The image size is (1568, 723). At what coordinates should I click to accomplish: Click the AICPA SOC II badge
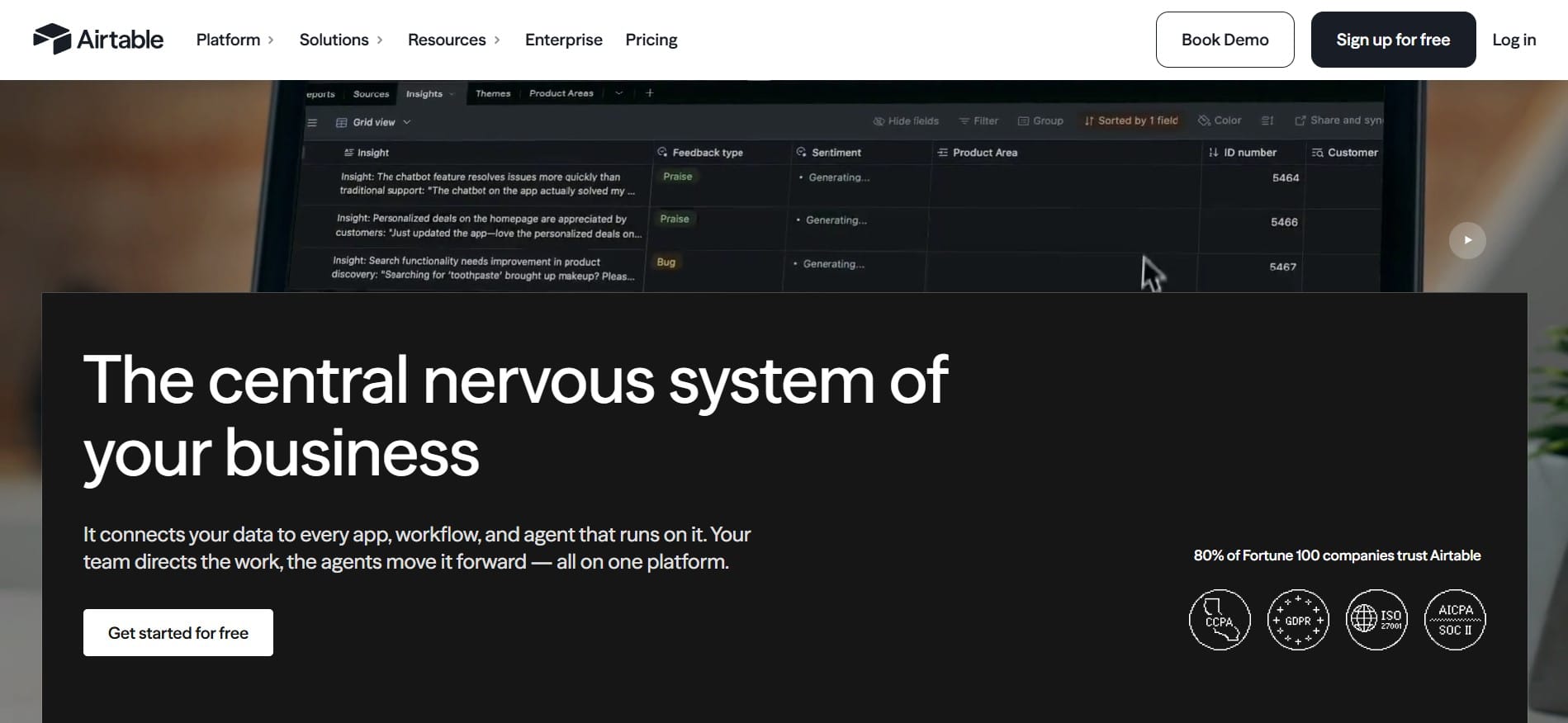coord(1455,620)
